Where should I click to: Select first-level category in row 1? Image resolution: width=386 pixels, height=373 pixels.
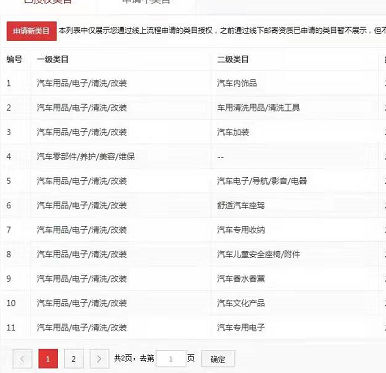[82, 83]
